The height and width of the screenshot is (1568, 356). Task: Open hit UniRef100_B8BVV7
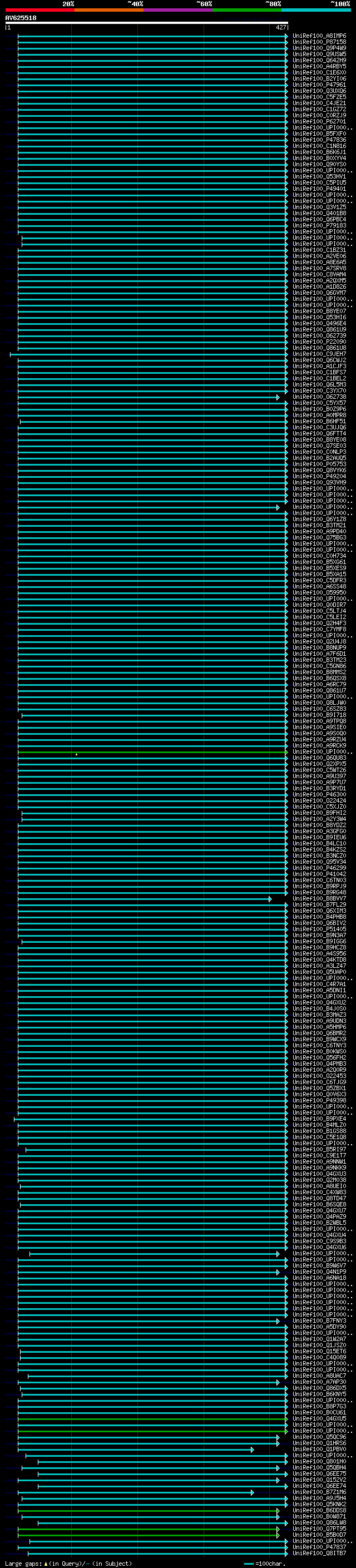[x=319, y=898]
